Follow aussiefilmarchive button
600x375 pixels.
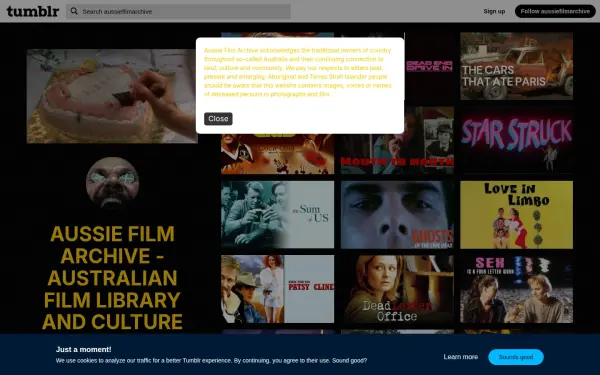555,11
